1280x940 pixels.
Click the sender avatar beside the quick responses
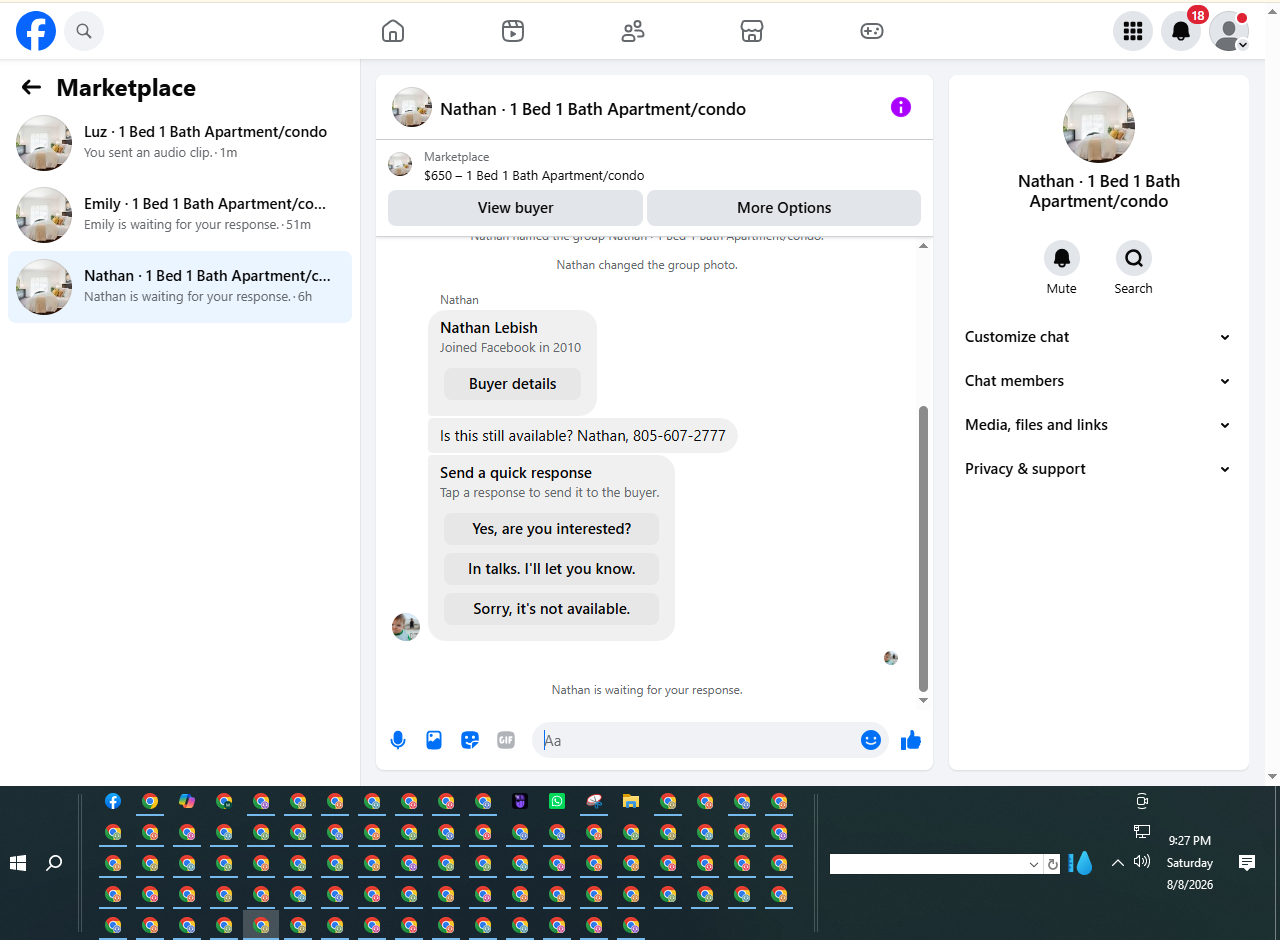[x=406, y=627]
